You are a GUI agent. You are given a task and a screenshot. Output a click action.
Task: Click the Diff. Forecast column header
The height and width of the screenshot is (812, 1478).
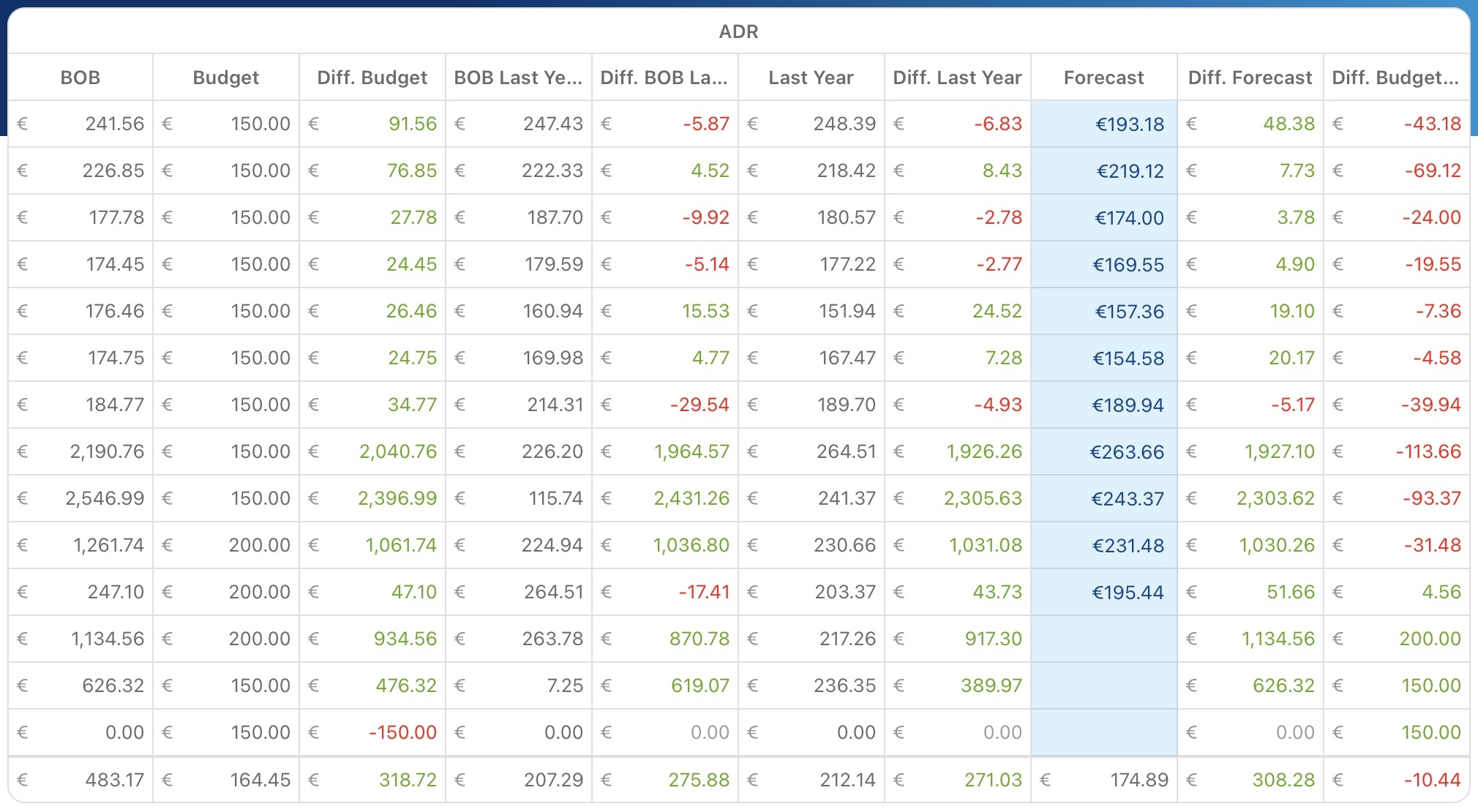(1250, 78)
